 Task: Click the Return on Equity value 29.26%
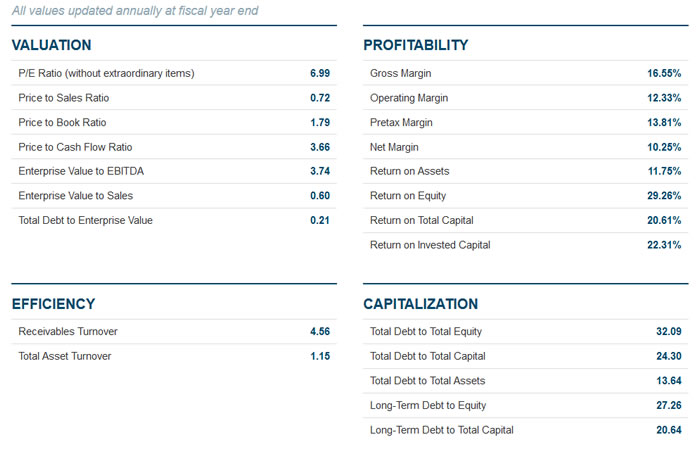click(x=664, y=196)
